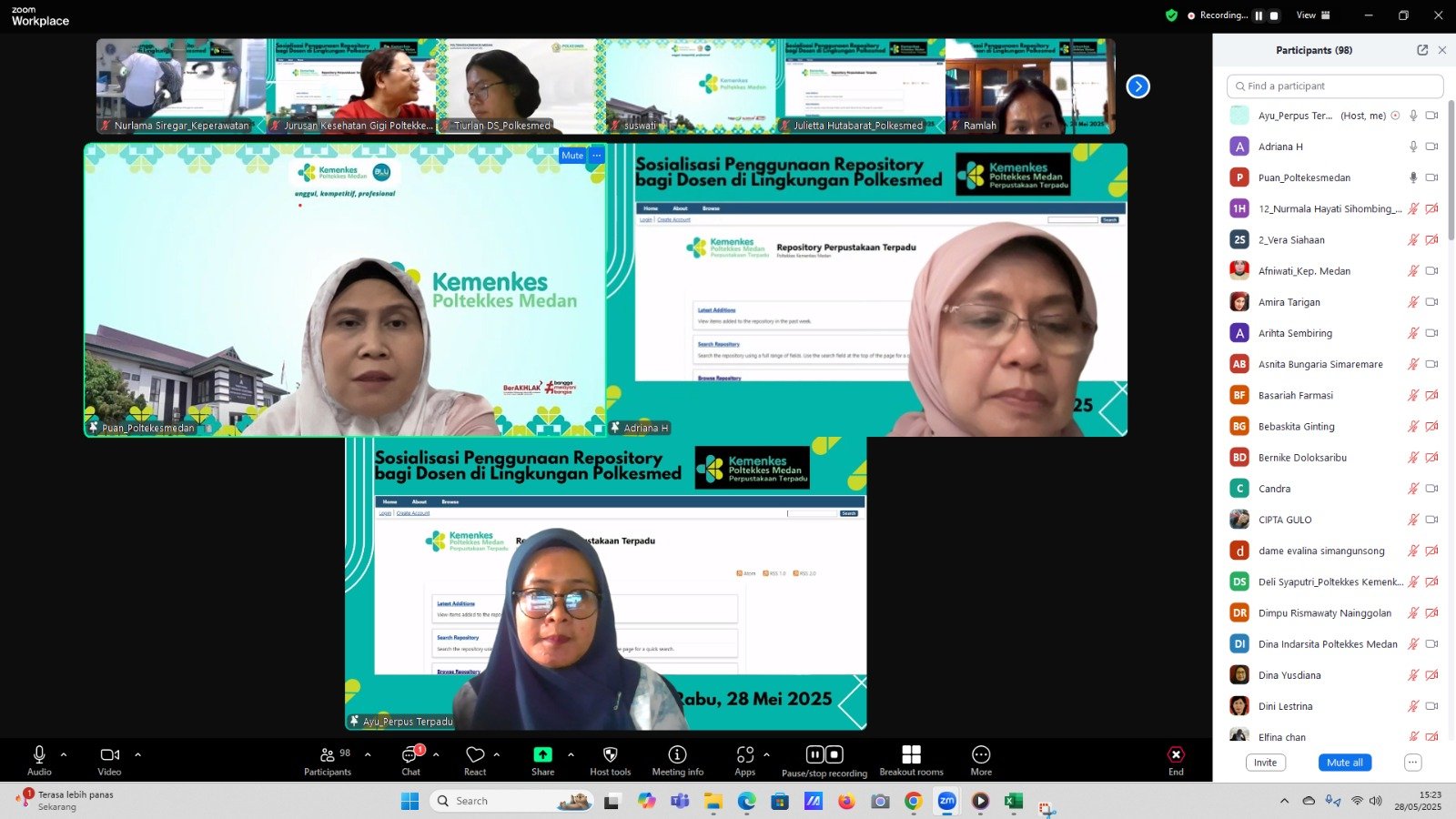
Task: Click the Mute all button
Action: click(x=1345, y=763)
